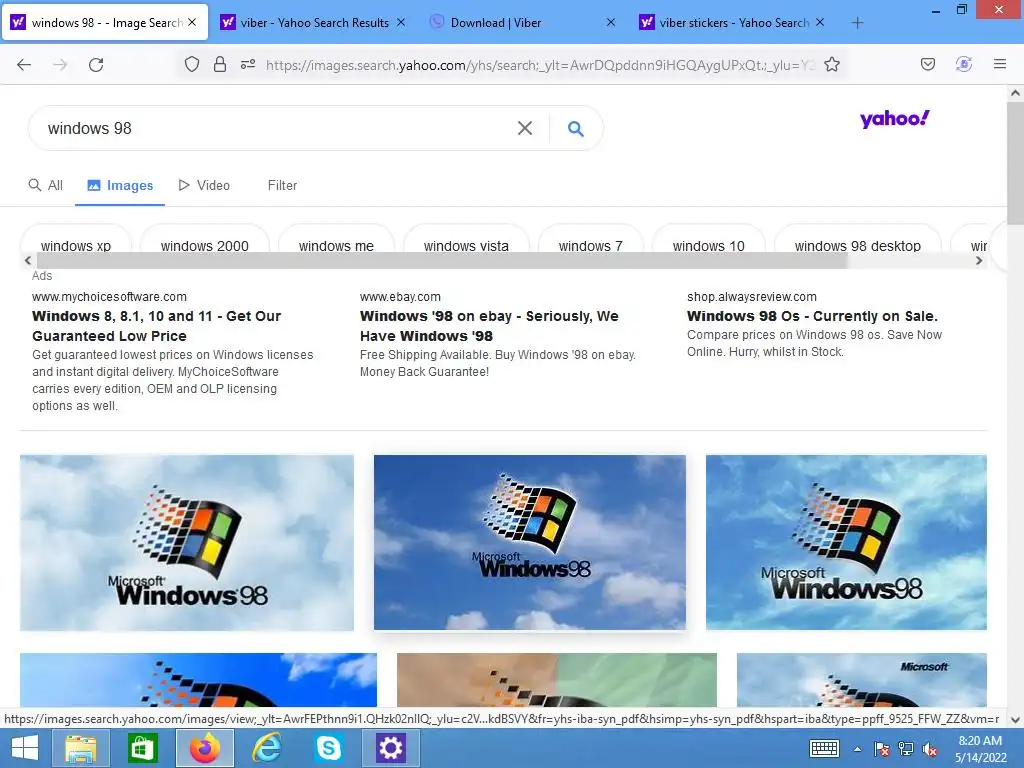Image resolution: width=1024 pixels, height=768 pixels.
Task: Click the scrollbar down arrow
Action: click(1015, 719)
